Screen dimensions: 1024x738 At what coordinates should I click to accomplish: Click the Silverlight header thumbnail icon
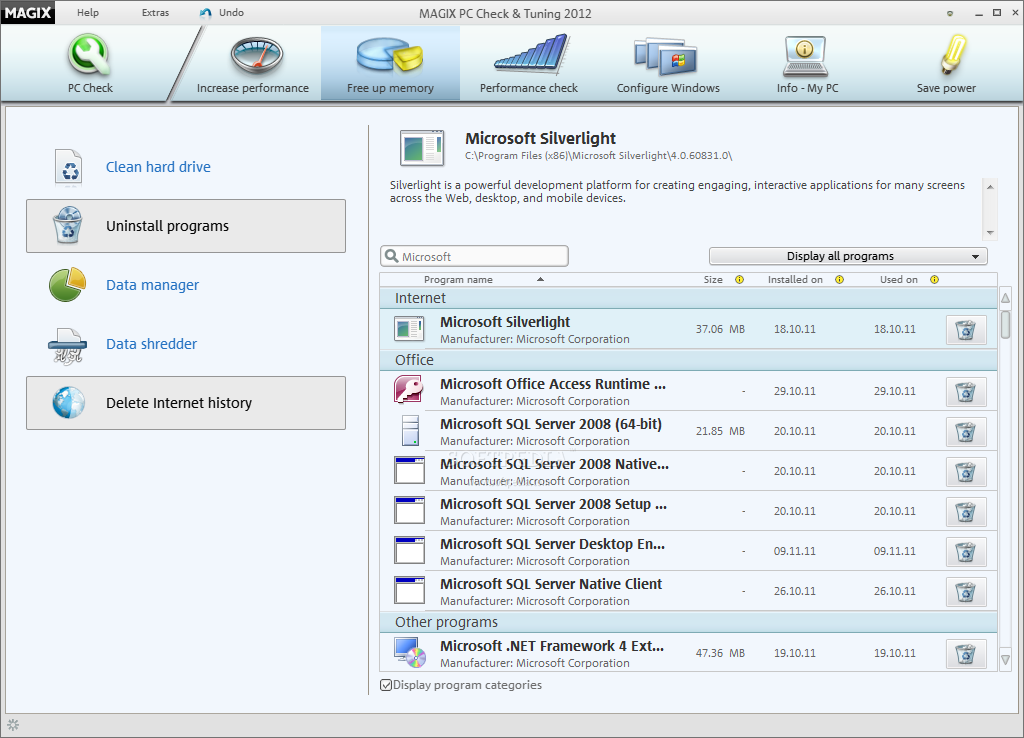click(x=422, y=148)
